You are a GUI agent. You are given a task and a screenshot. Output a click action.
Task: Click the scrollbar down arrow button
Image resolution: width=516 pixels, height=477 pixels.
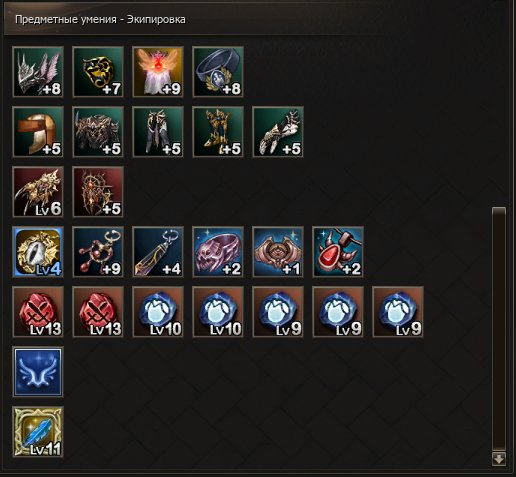(x=499, y=459)
